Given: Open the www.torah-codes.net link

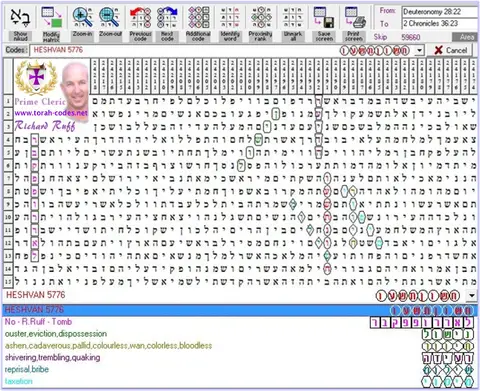Looking at the screenshot, I should click(x=51, y=113).
